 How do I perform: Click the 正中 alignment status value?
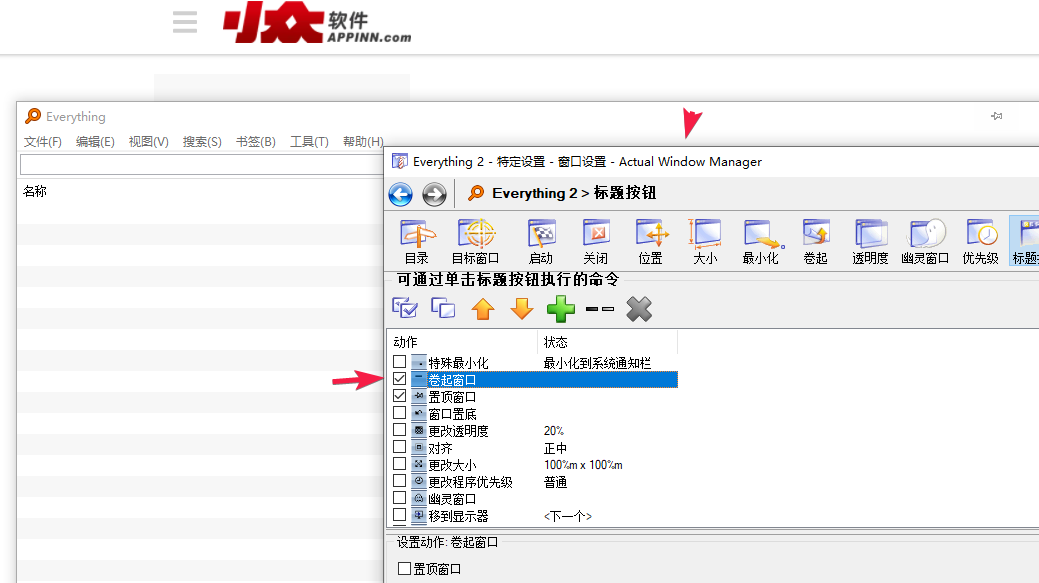555,449
